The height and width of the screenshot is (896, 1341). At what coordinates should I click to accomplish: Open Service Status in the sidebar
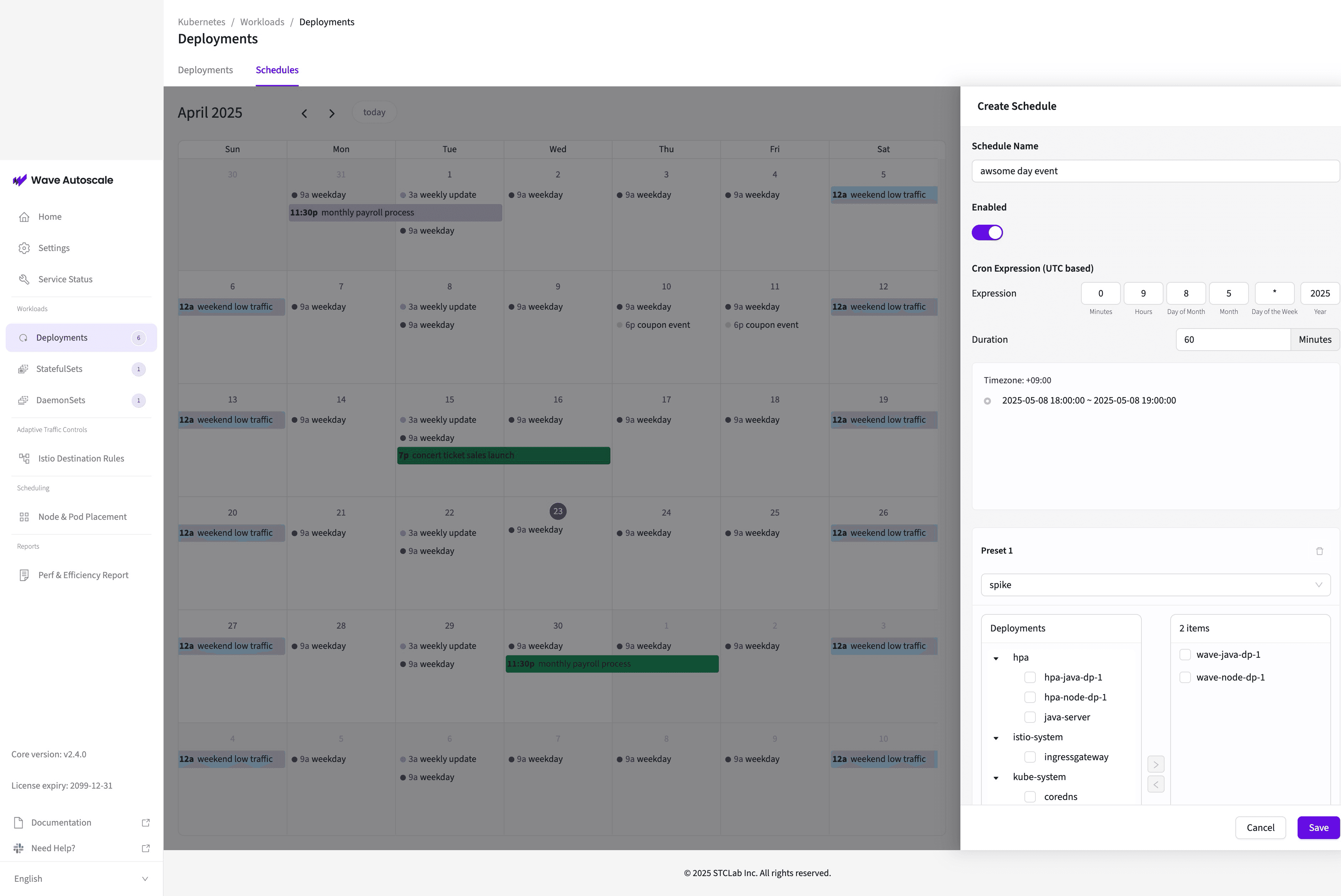81,279
